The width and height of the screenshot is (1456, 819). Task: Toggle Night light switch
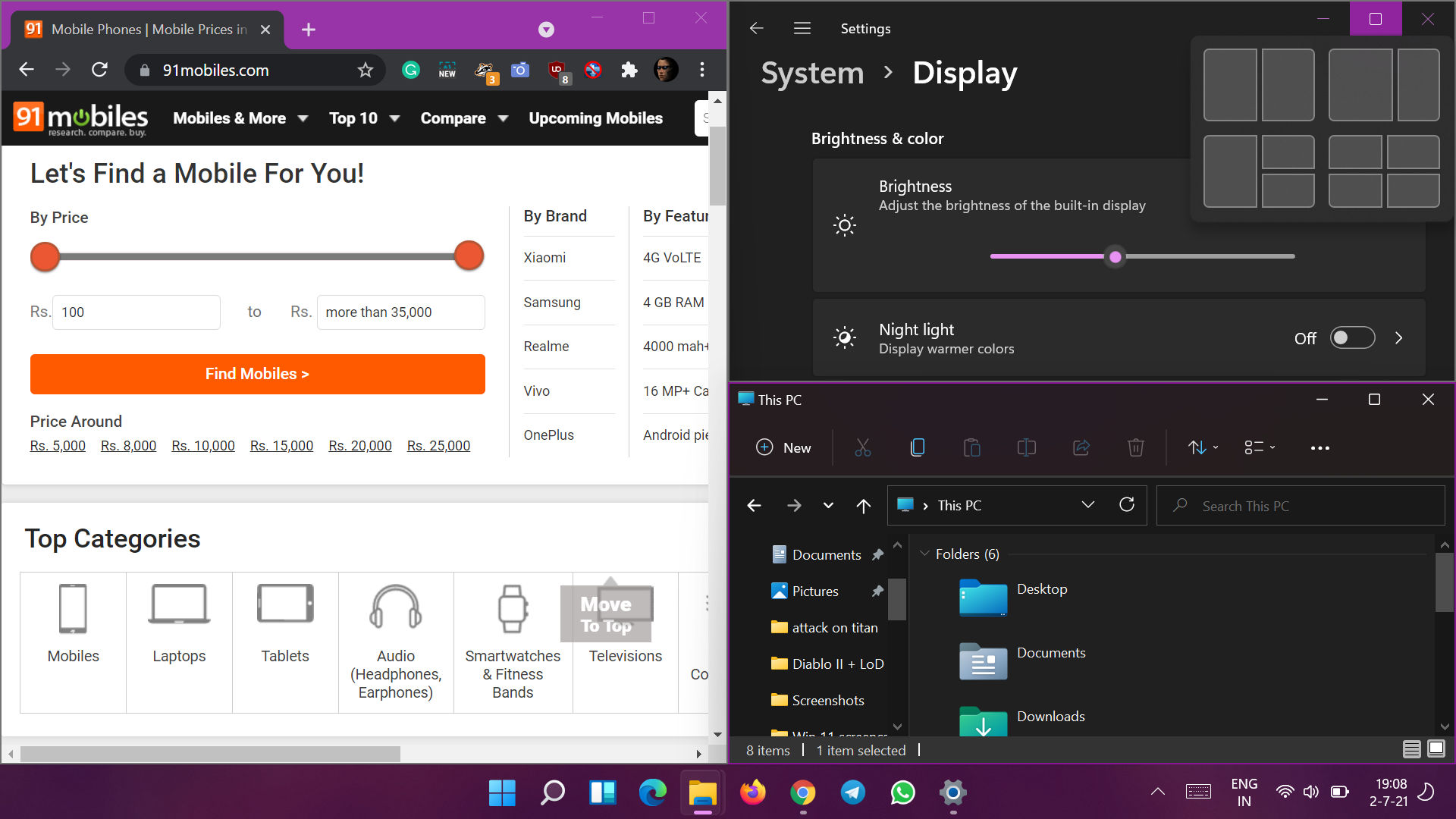click(x=1352, y=337)
